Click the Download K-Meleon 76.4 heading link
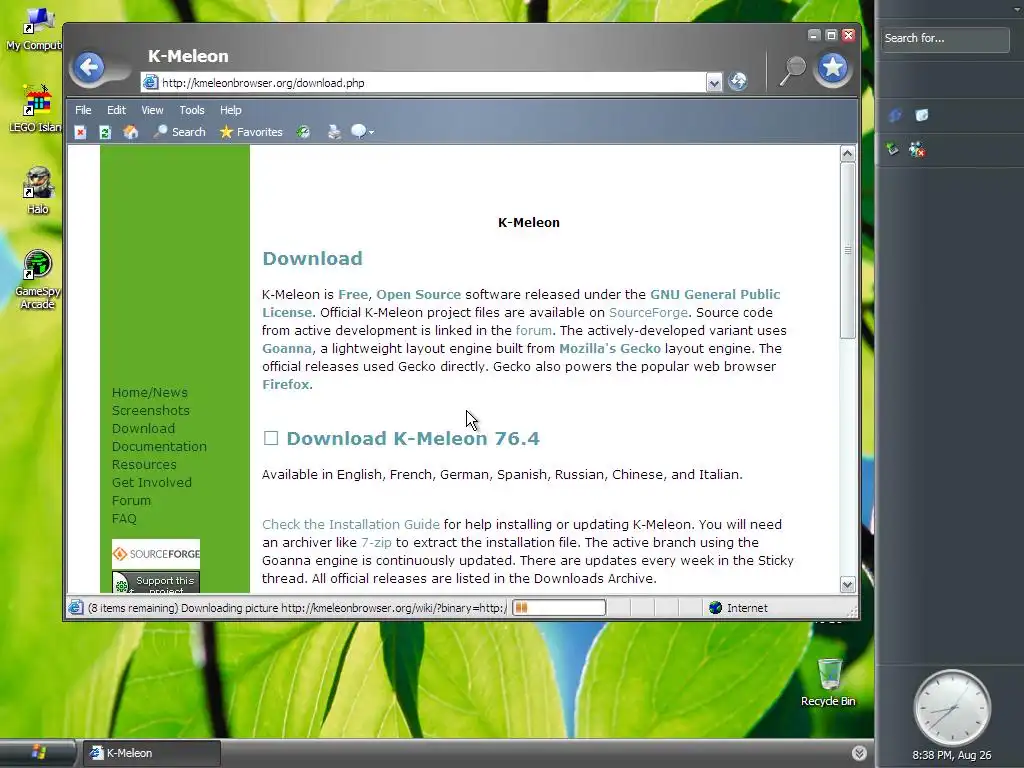The width and height of the screenshot is (1024, 768). tap(413, 438)
